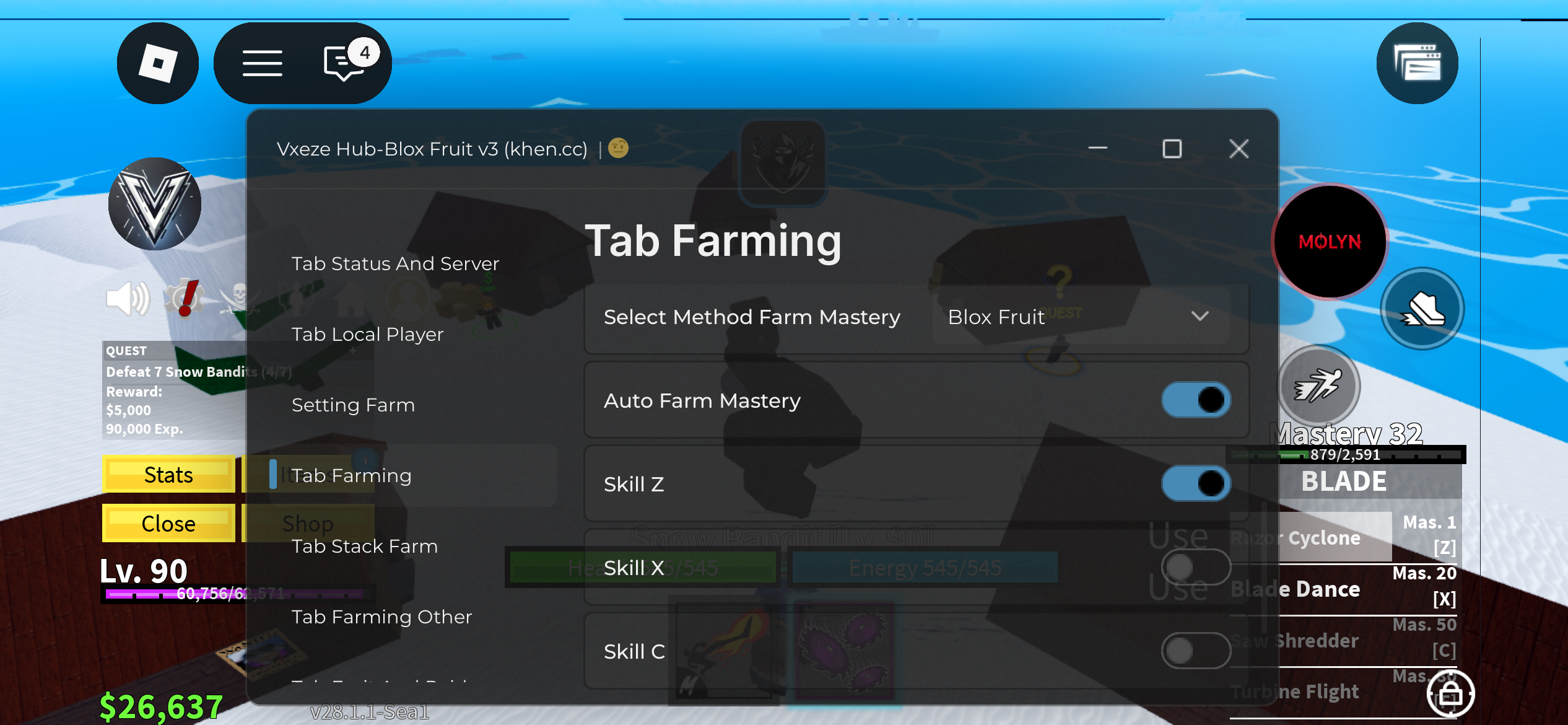Open the Setting Farm tab
1568x725 pixels.
(x=354, y=405)
